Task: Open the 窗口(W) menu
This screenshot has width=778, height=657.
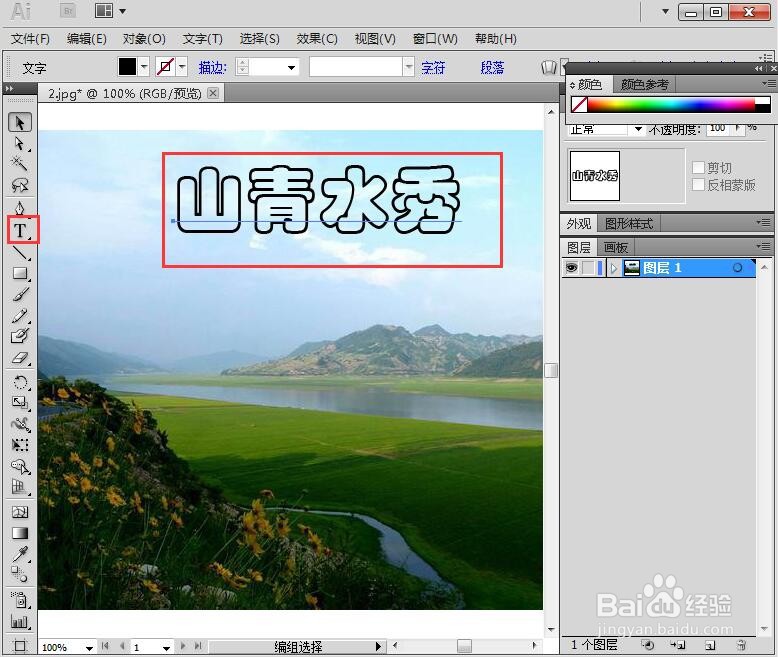Action: [x=435, y=39]
